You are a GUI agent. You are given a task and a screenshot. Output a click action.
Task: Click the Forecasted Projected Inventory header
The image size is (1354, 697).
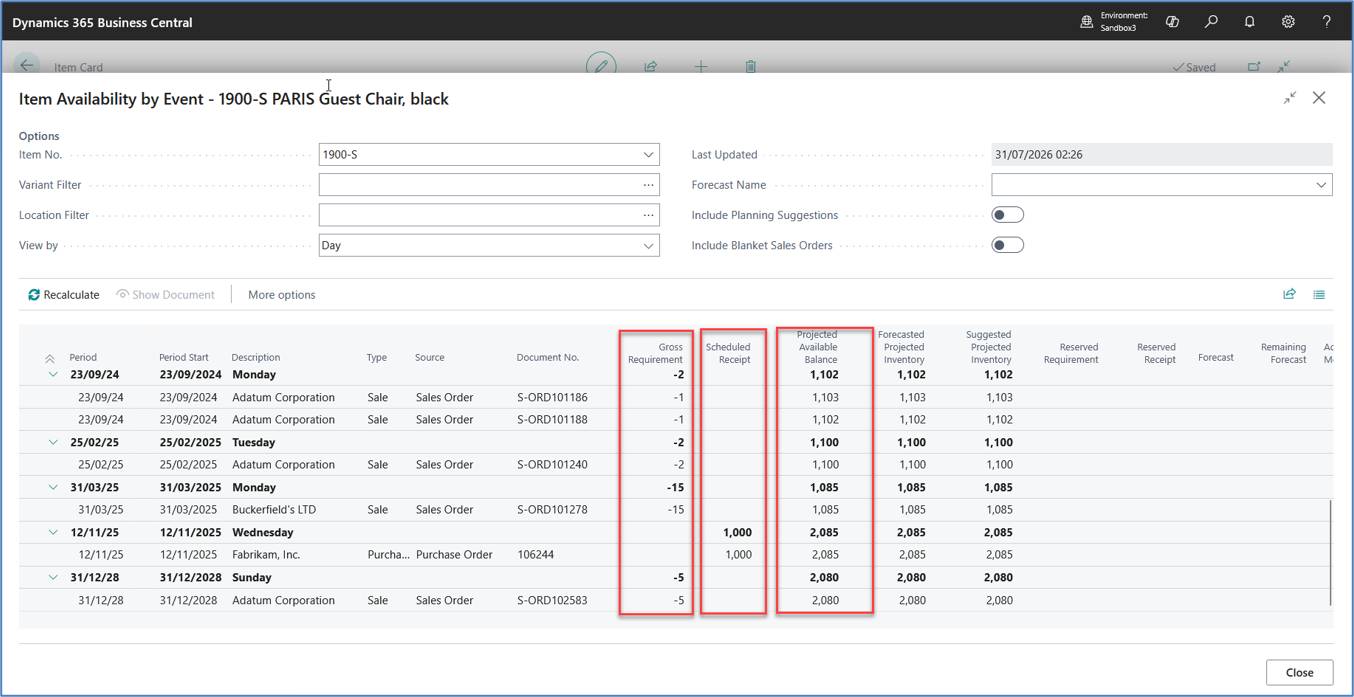click(901, 347)
